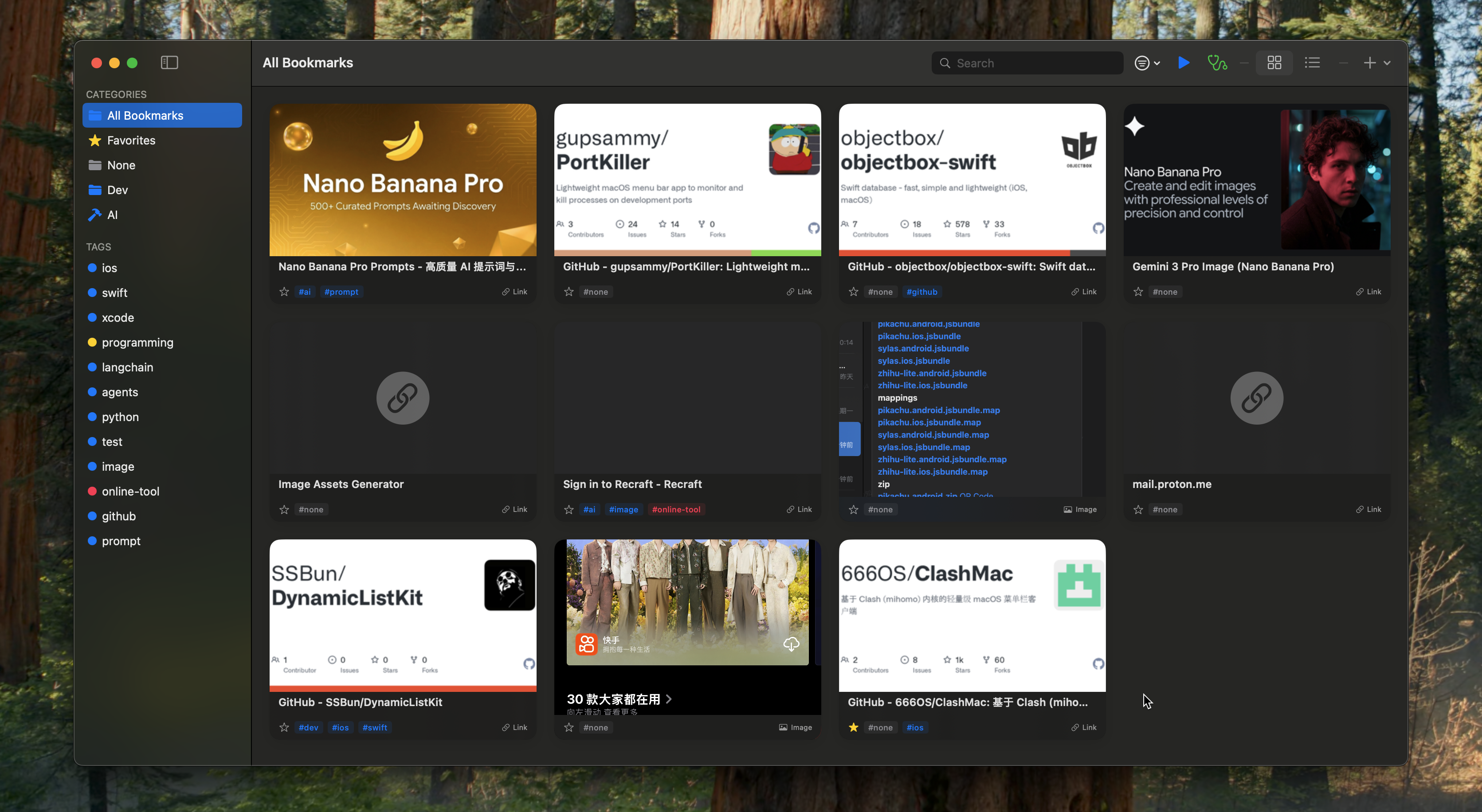Open the Link on the objectbox-swift card
Viewport: 1482px width, 812px height.
click(1085, 292)
